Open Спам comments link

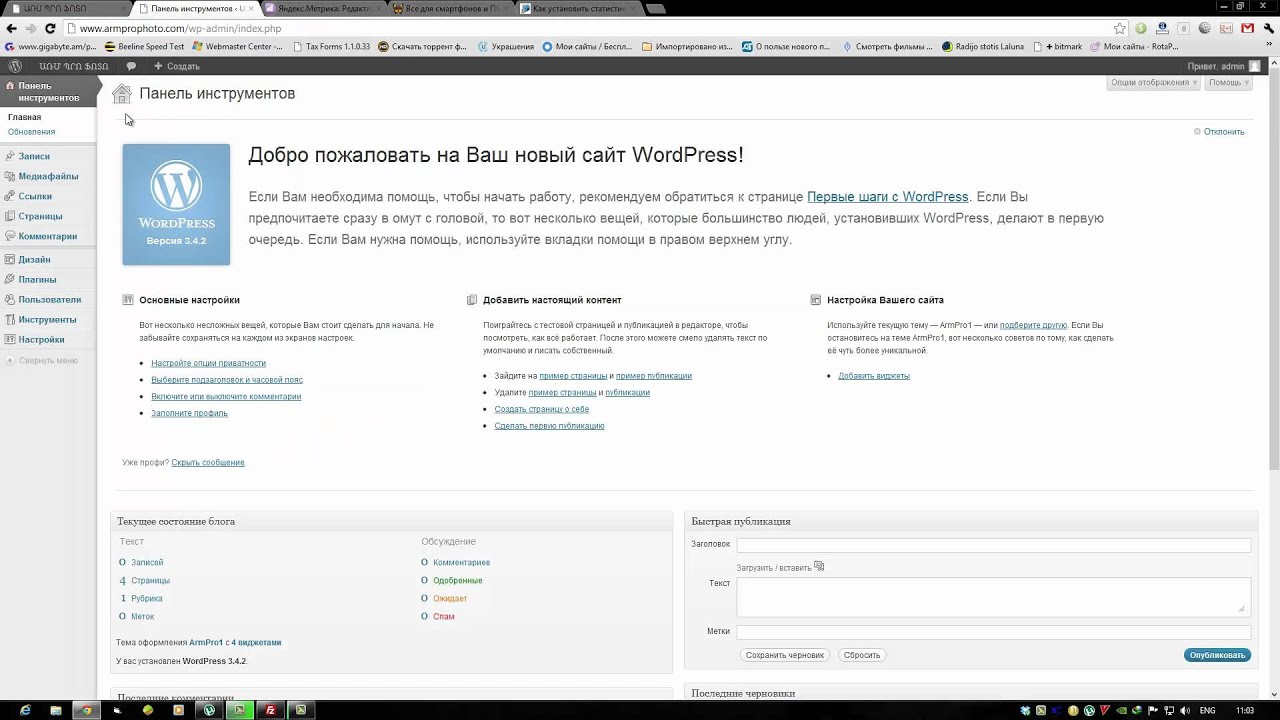[x=443, y=617]
